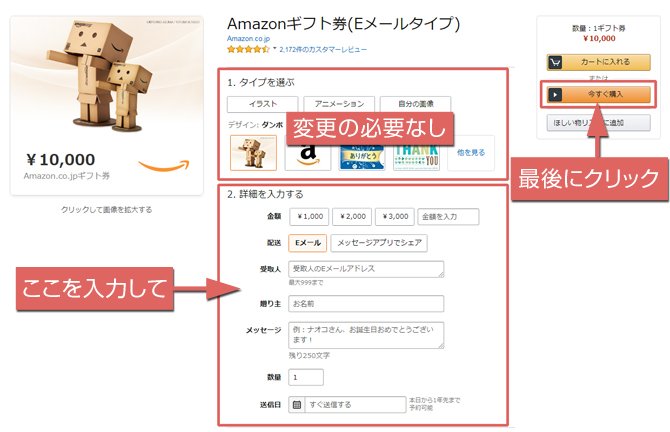Open the customer reviews link
The width and height of the screenshot is (670, 432).
point(323,50)
